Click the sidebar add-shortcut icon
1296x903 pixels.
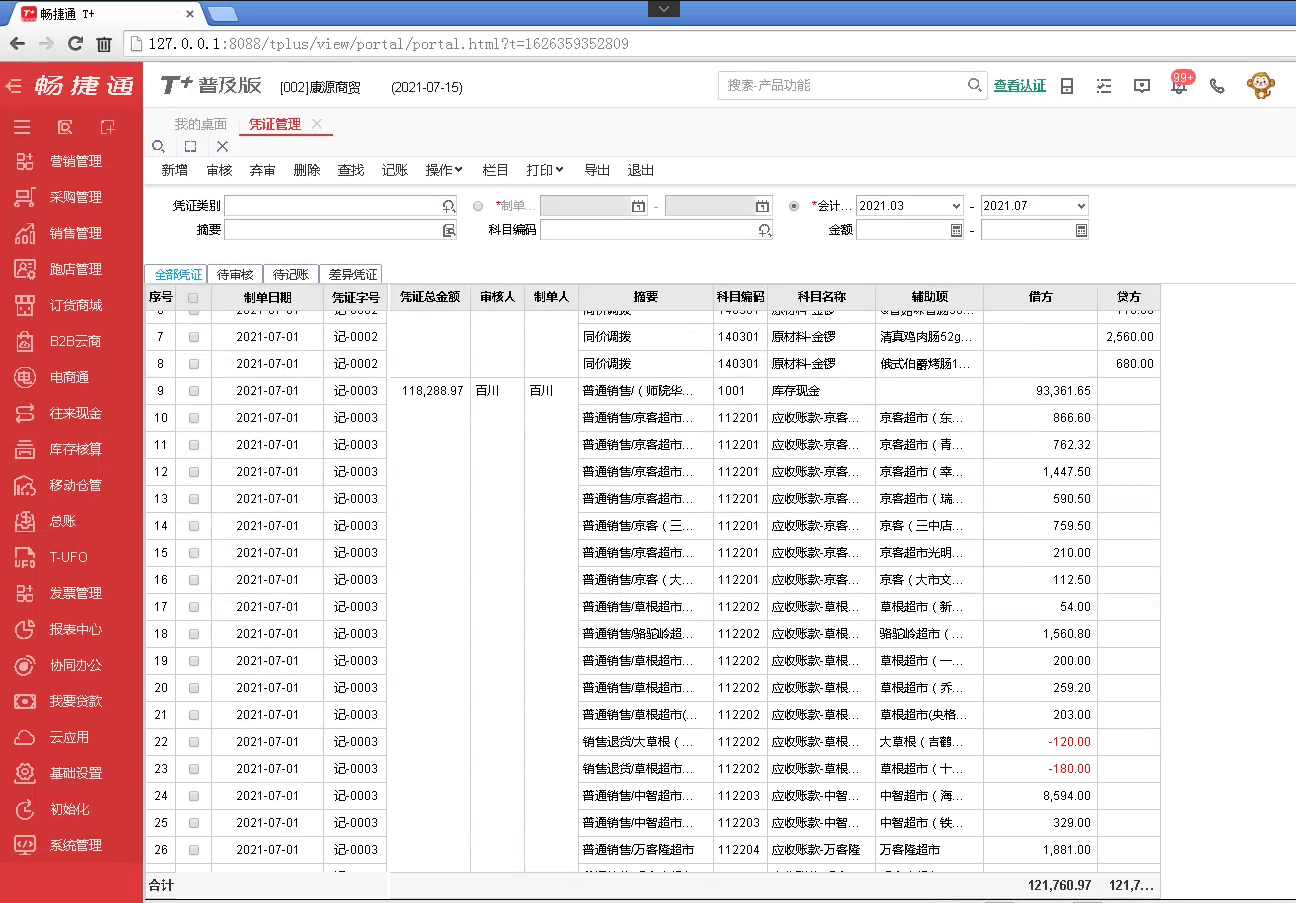108,127
